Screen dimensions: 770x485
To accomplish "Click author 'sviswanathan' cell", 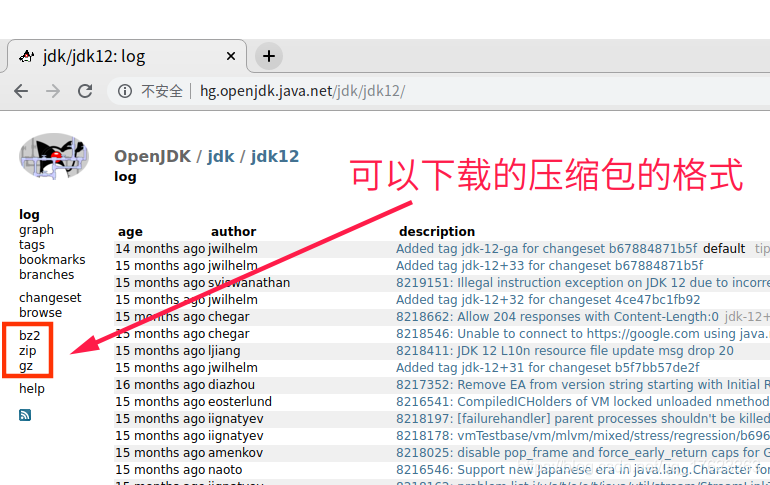I will pyautogui.click(x=249, y=283).
